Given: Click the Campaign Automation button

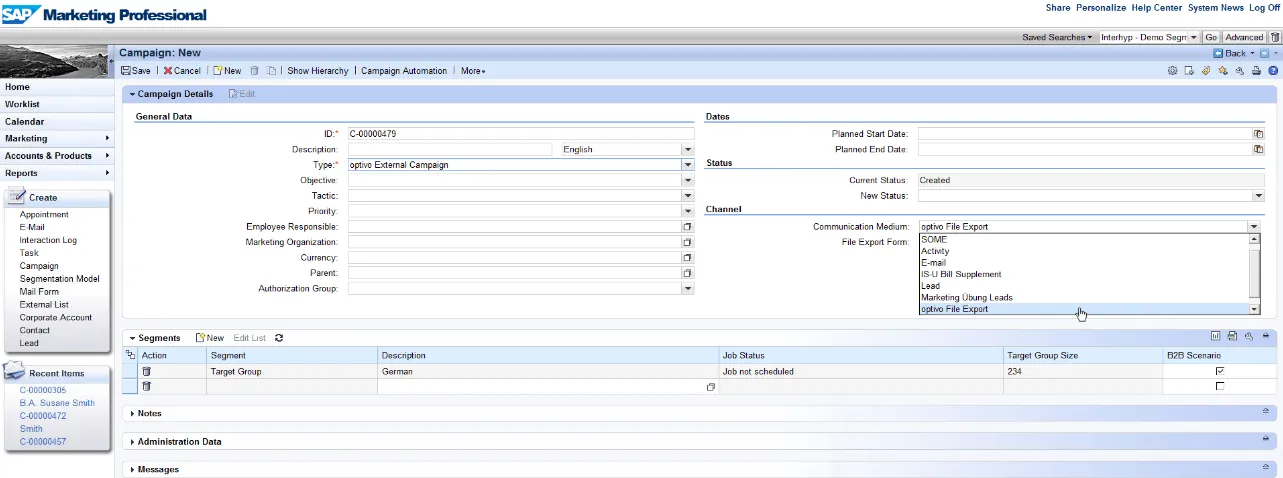Looking at the screenshot, I should point(404,71).
